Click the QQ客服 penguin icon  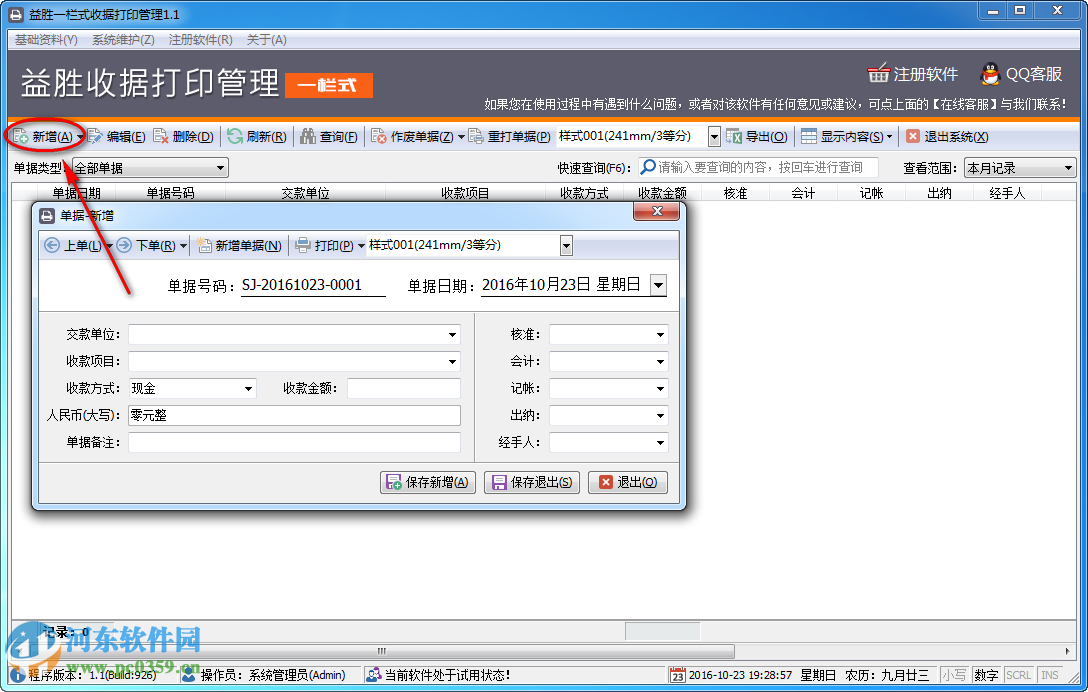990,74
